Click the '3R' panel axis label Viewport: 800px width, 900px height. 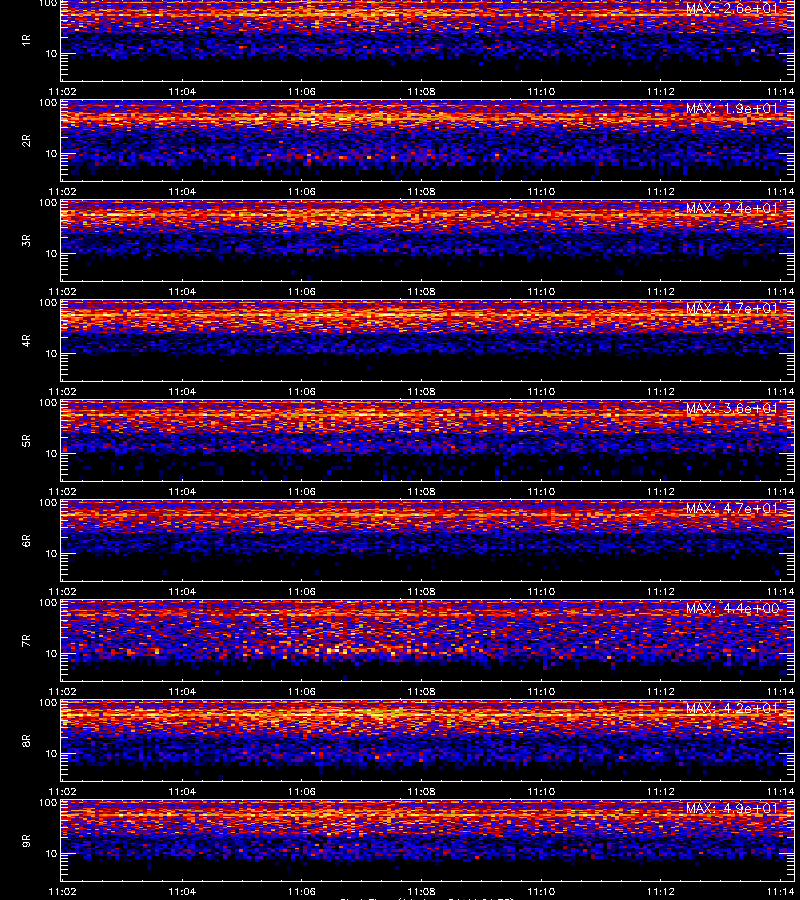26,240
